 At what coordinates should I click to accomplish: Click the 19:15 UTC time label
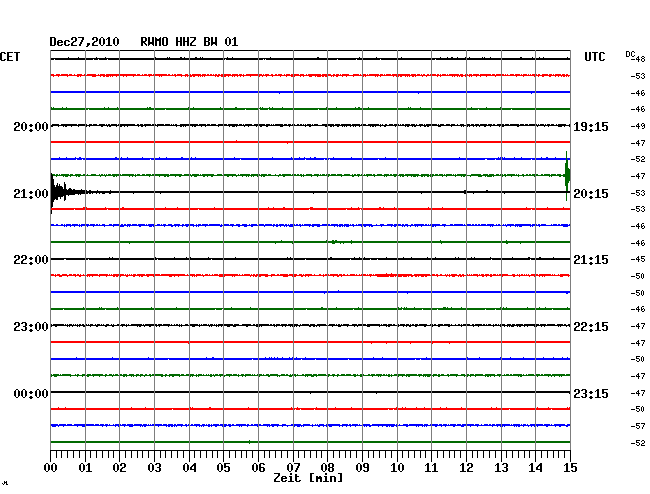point(591,127)
